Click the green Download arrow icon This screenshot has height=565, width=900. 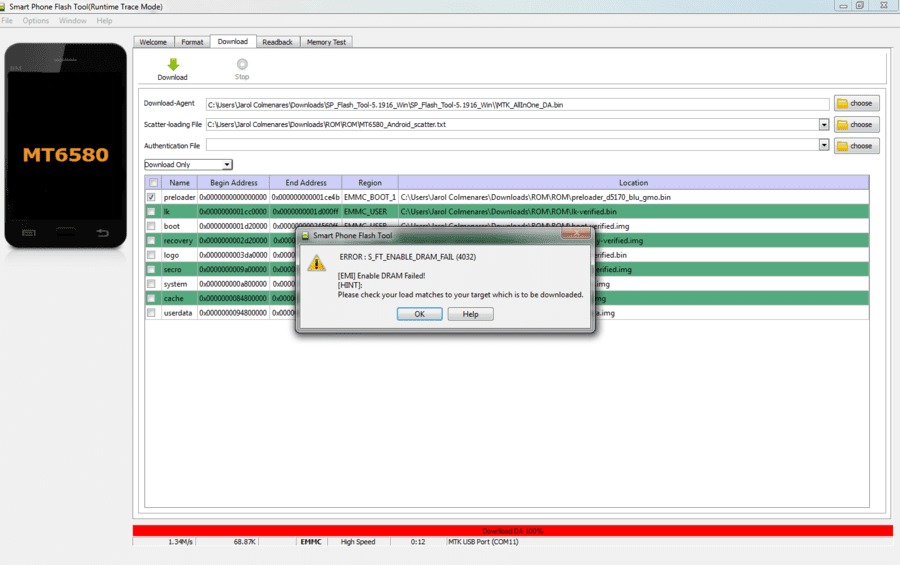[173, 64]
